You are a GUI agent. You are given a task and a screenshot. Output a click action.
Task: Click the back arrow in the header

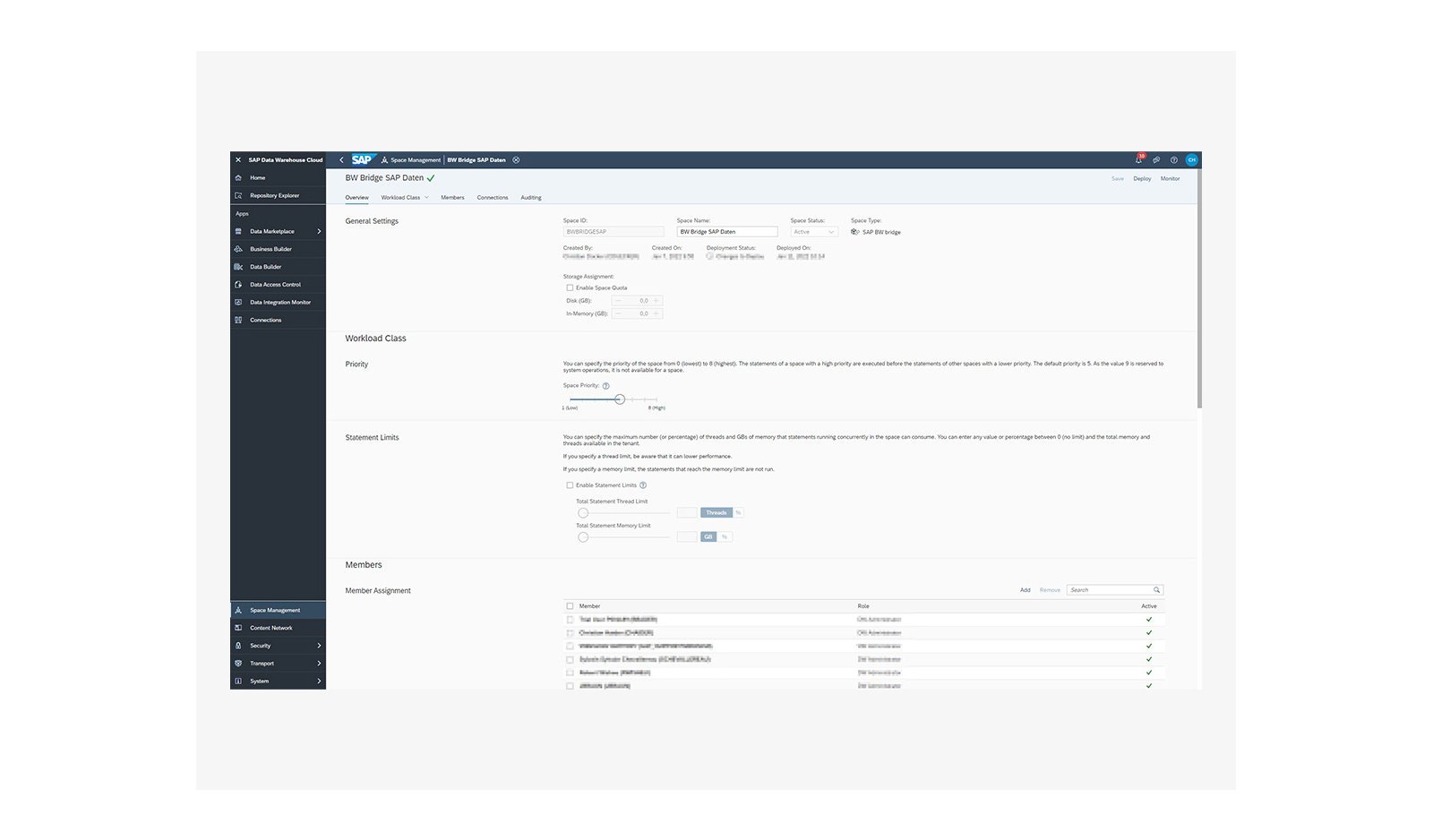341,160
